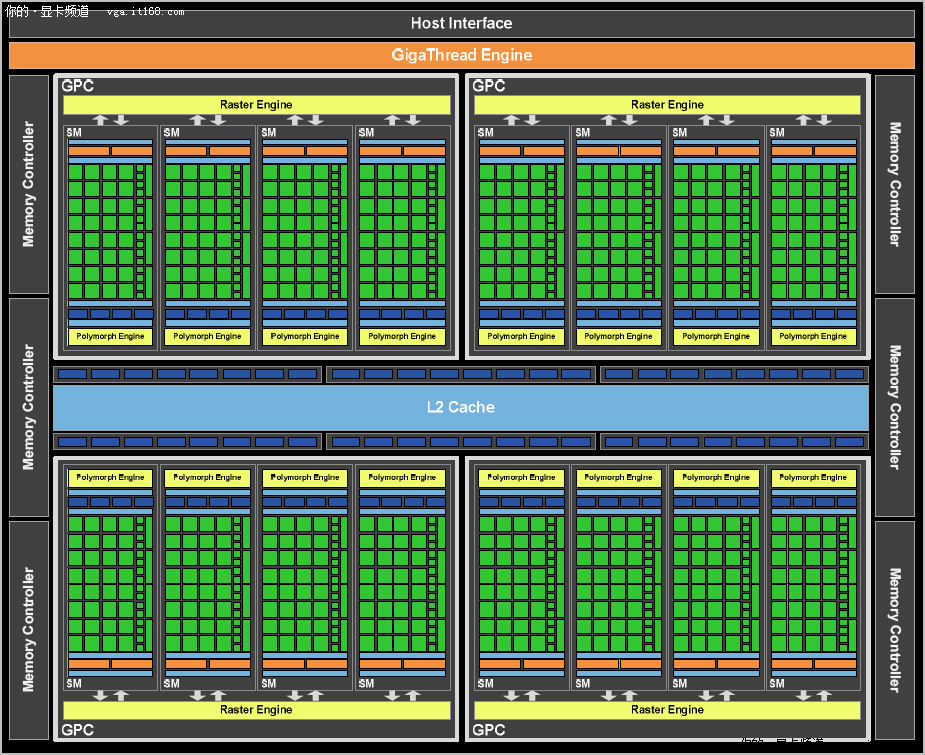This screenshot has width=925, height=755.
Task: Select the GPC label of the upper-right cluster
Action: [x=488, y=86]
